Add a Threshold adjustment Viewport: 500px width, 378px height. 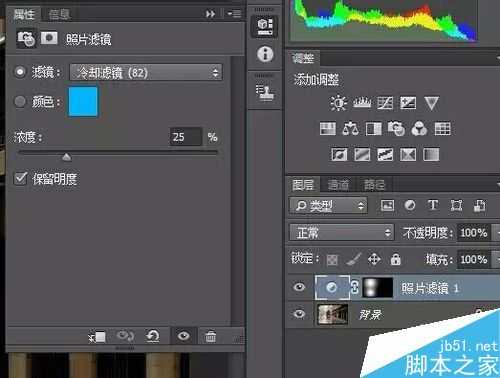click(385, 154)
